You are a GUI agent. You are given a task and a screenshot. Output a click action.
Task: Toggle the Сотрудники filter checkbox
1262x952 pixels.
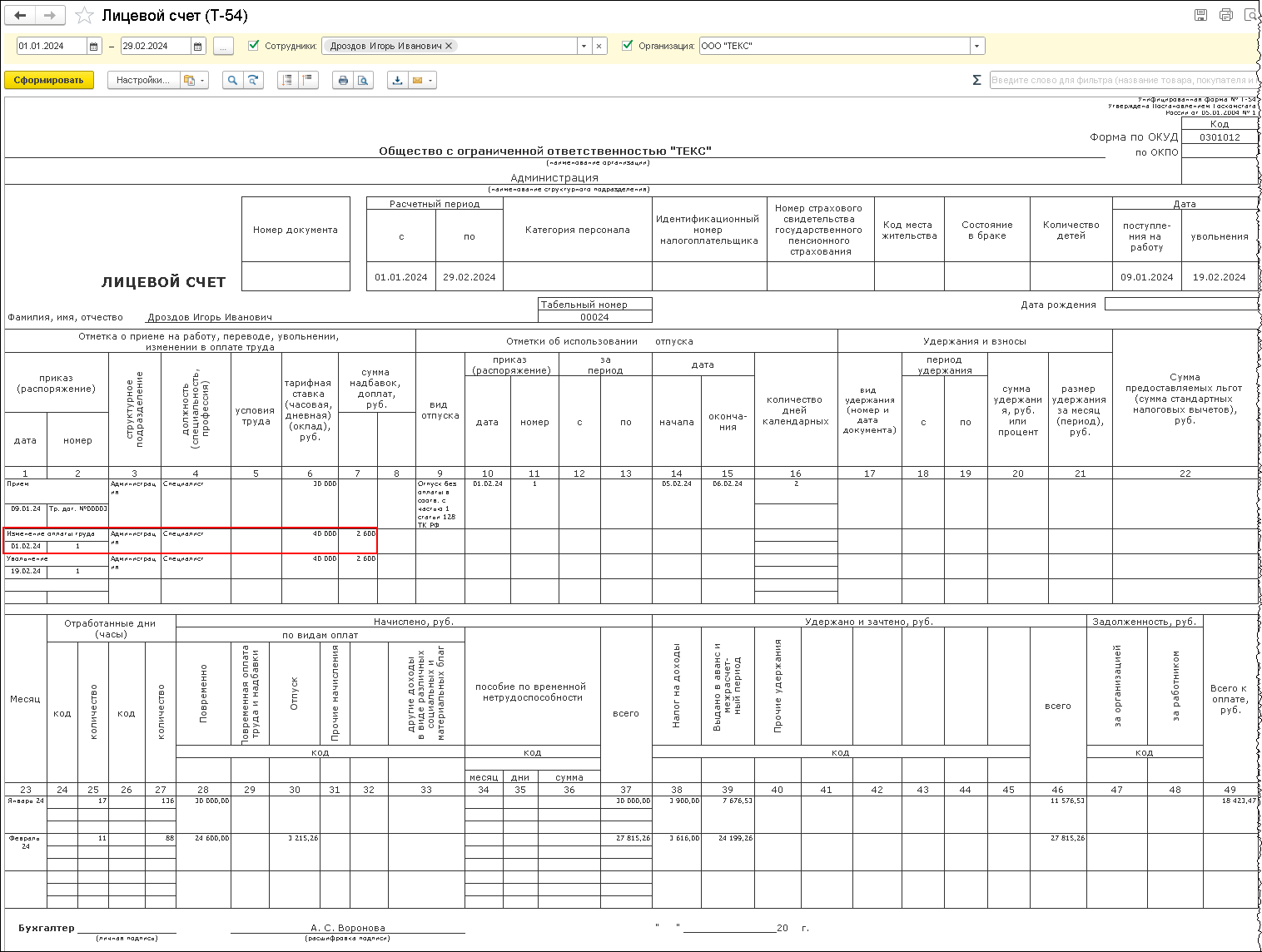pyautogui.click(x=254, y=46)
